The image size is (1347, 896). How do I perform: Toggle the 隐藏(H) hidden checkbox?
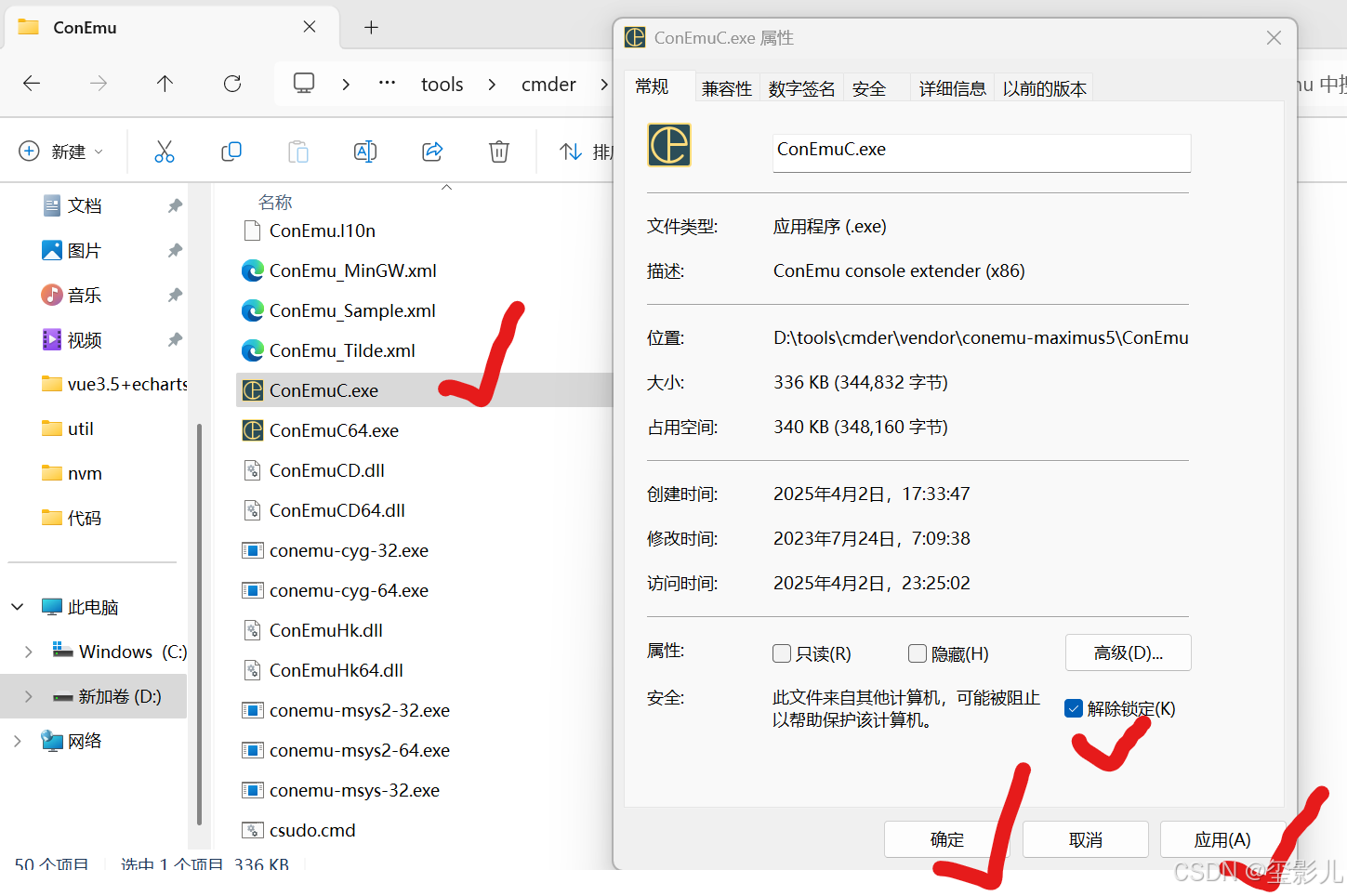coord(918,653)
